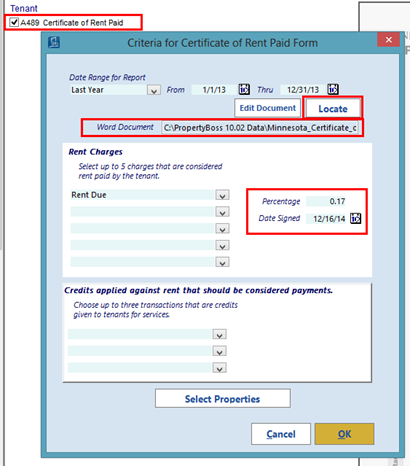410x466 pixels.
Task: Open the Thru date calendar picker
Action: click(x=333, y=89)
